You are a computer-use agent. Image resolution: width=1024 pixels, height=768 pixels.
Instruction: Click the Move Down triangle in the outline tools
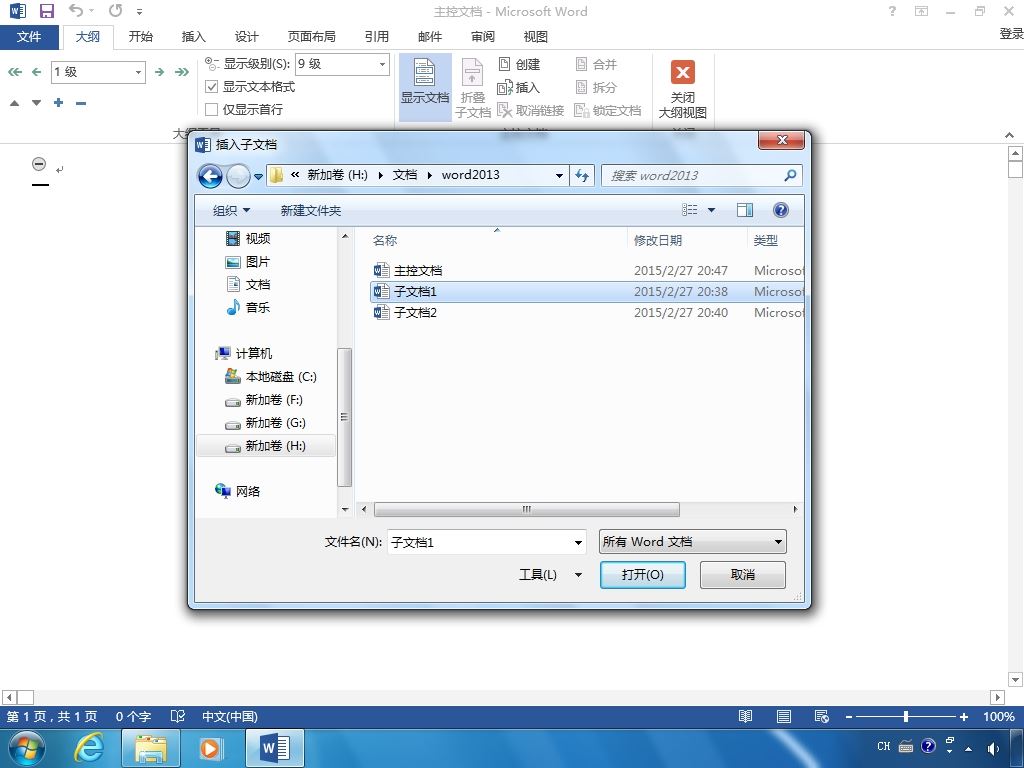tap(37, 103)
